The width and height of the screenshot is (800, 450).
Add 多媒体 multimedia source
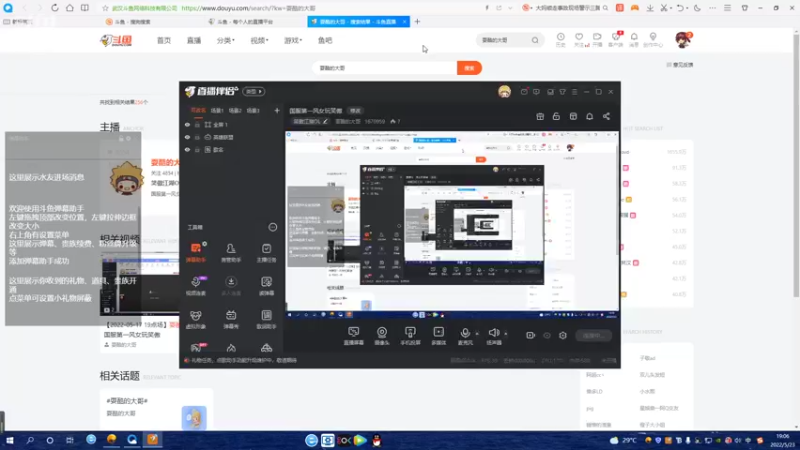pos(438,336)
